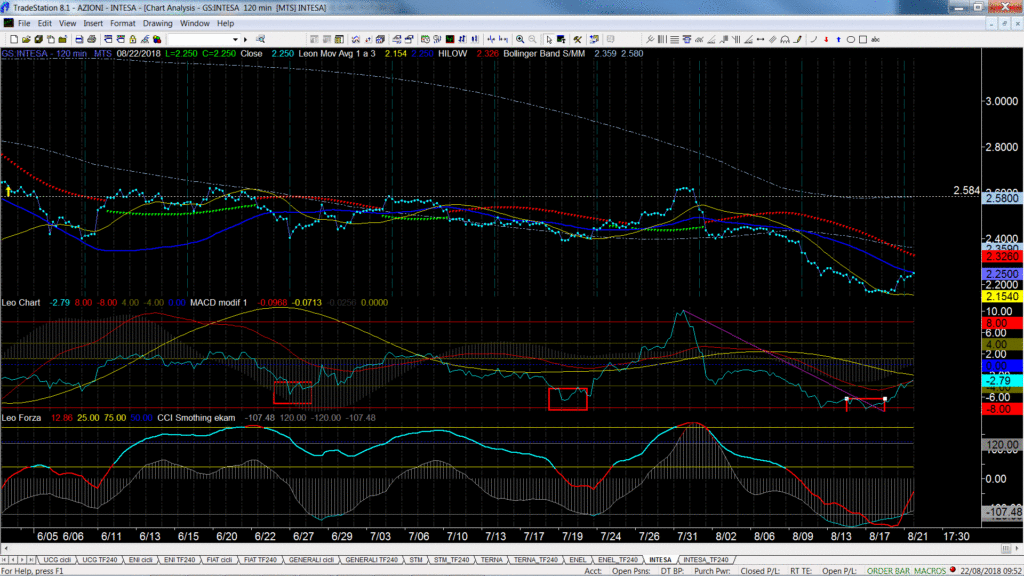Click the 2.3260 red price label
The height and width of the screenshot is (576, 1024).
(1002, 257)
